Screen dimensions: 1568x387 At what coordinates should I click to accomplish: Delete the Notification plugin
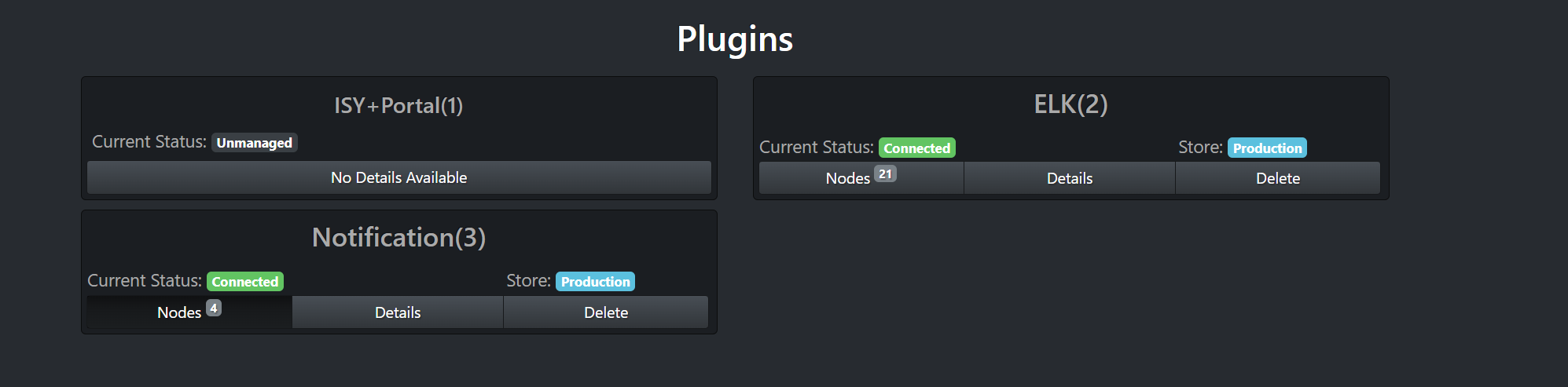pyautogui.click(x=605, y=312)
